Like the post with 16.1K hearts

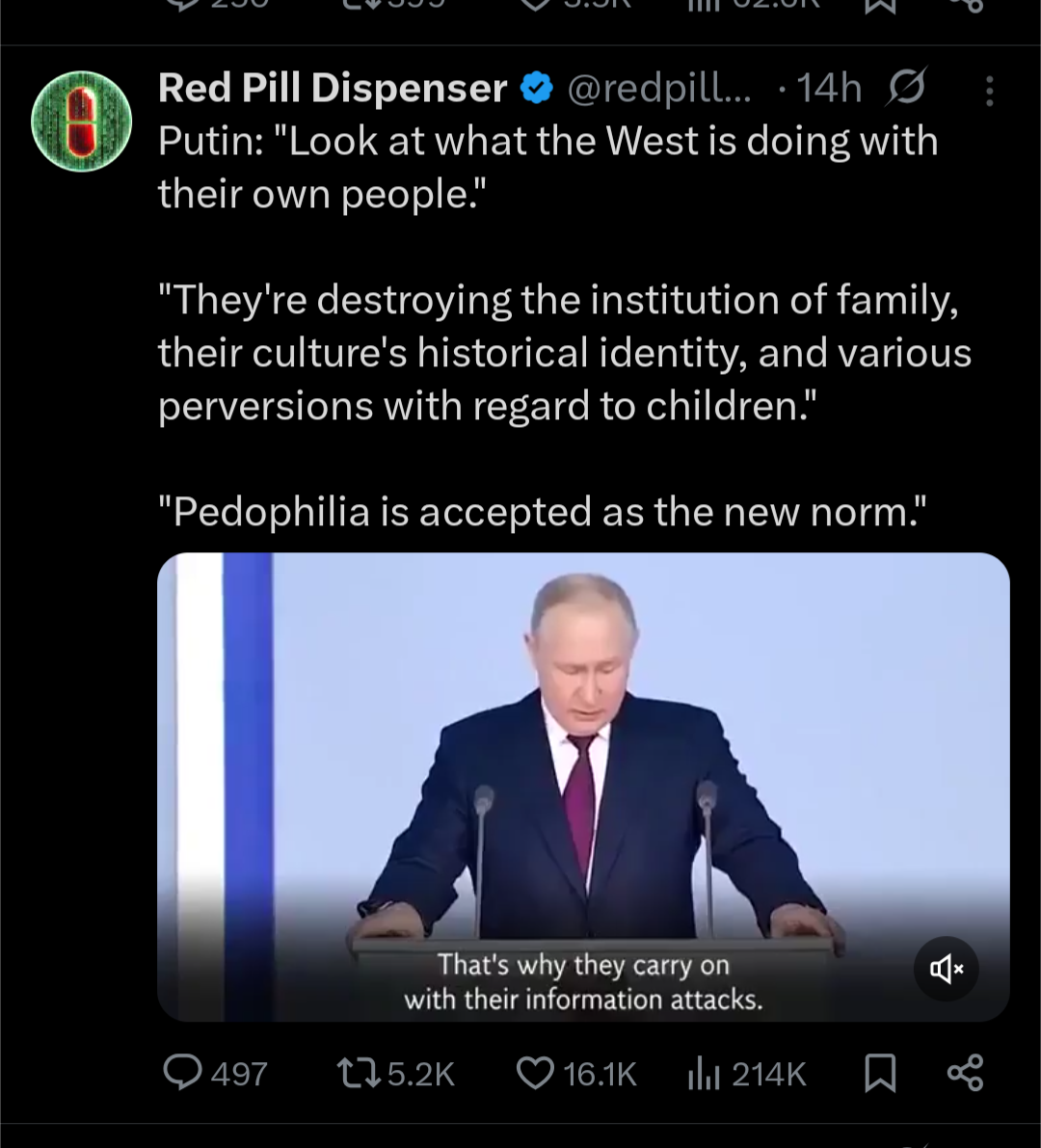click(576, 1074)
